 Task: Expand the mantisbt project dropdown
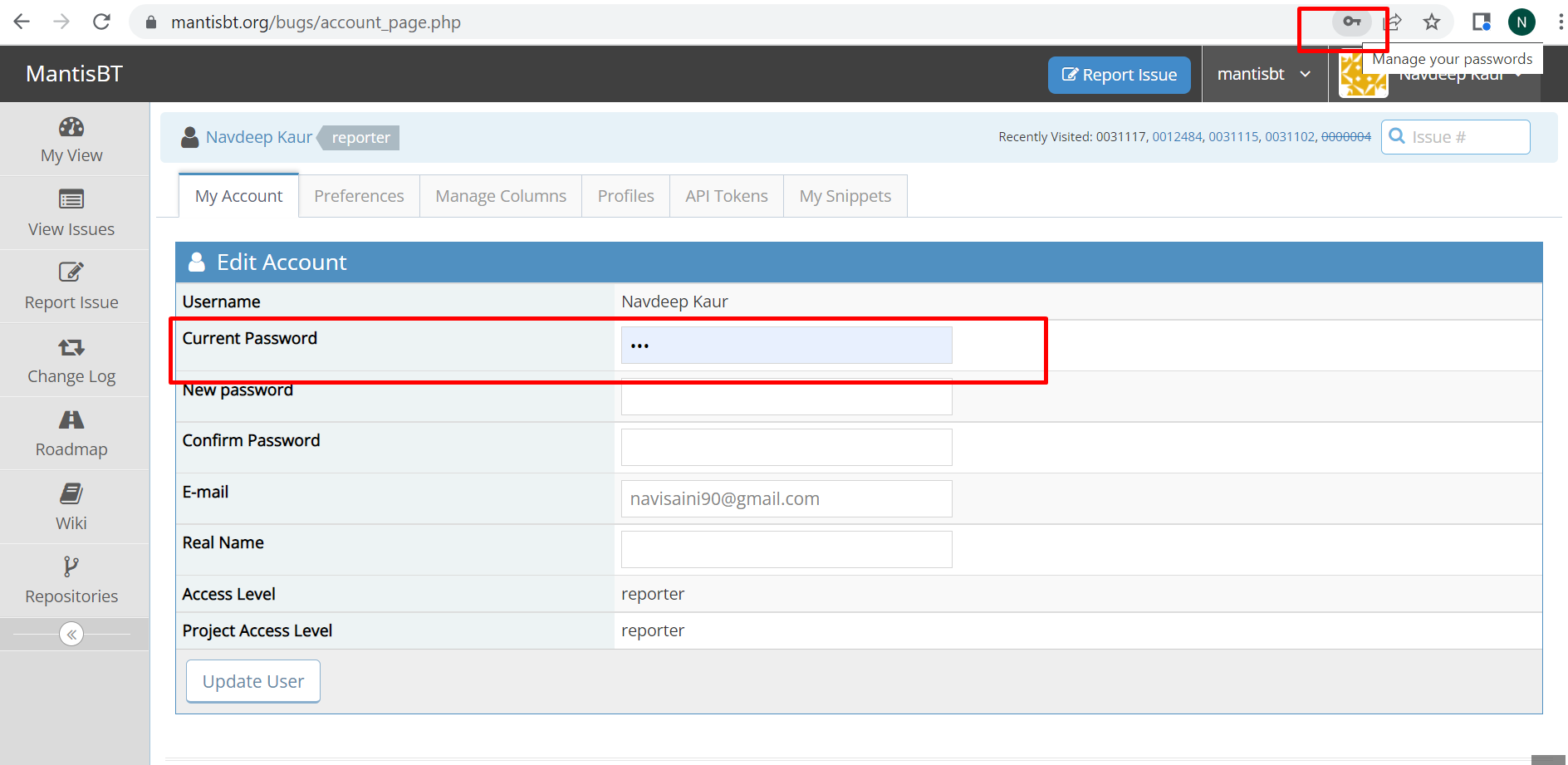coord(1264,75)
